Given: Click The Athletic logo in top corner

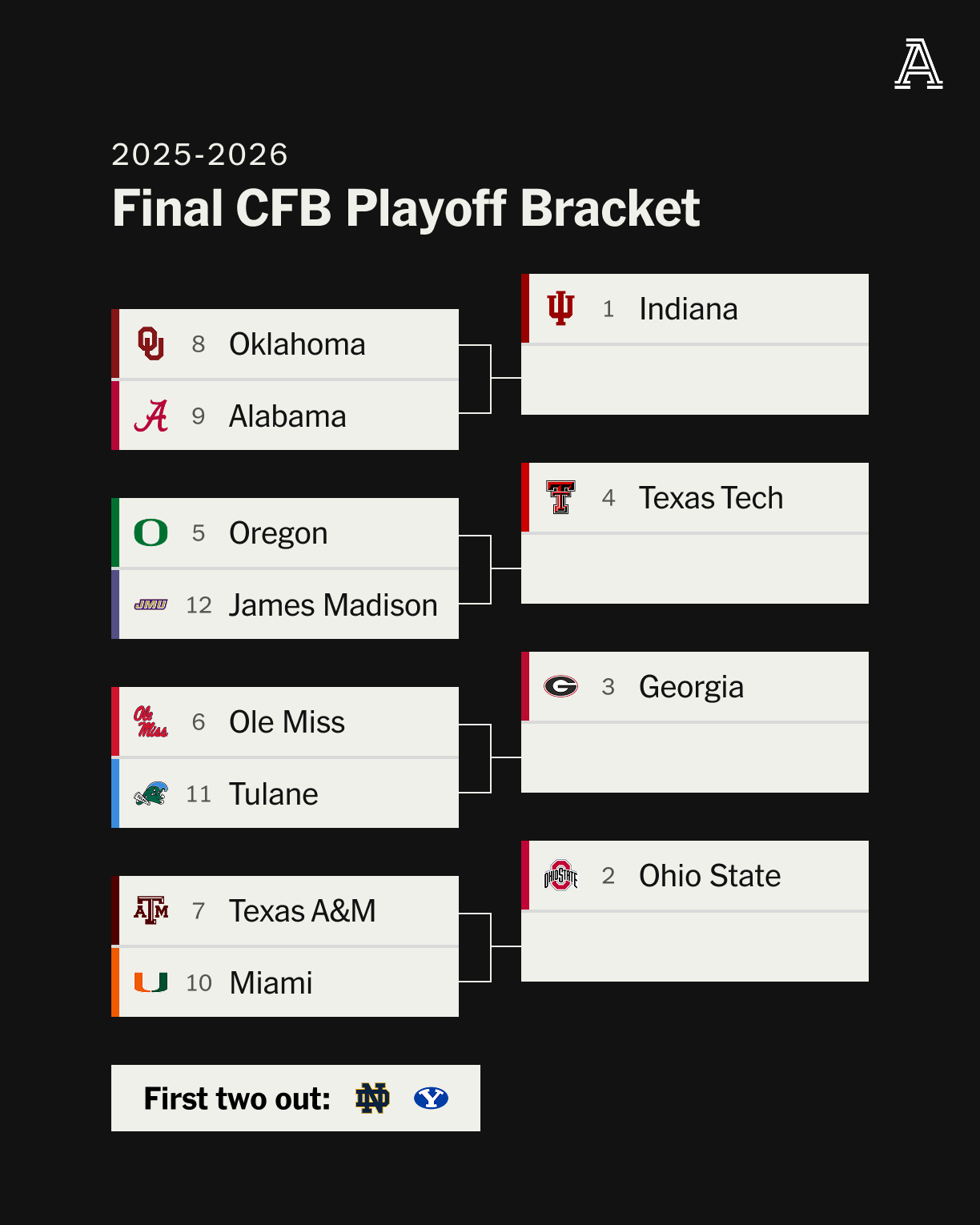Looking at the screenshot, I should pos(918,64).
